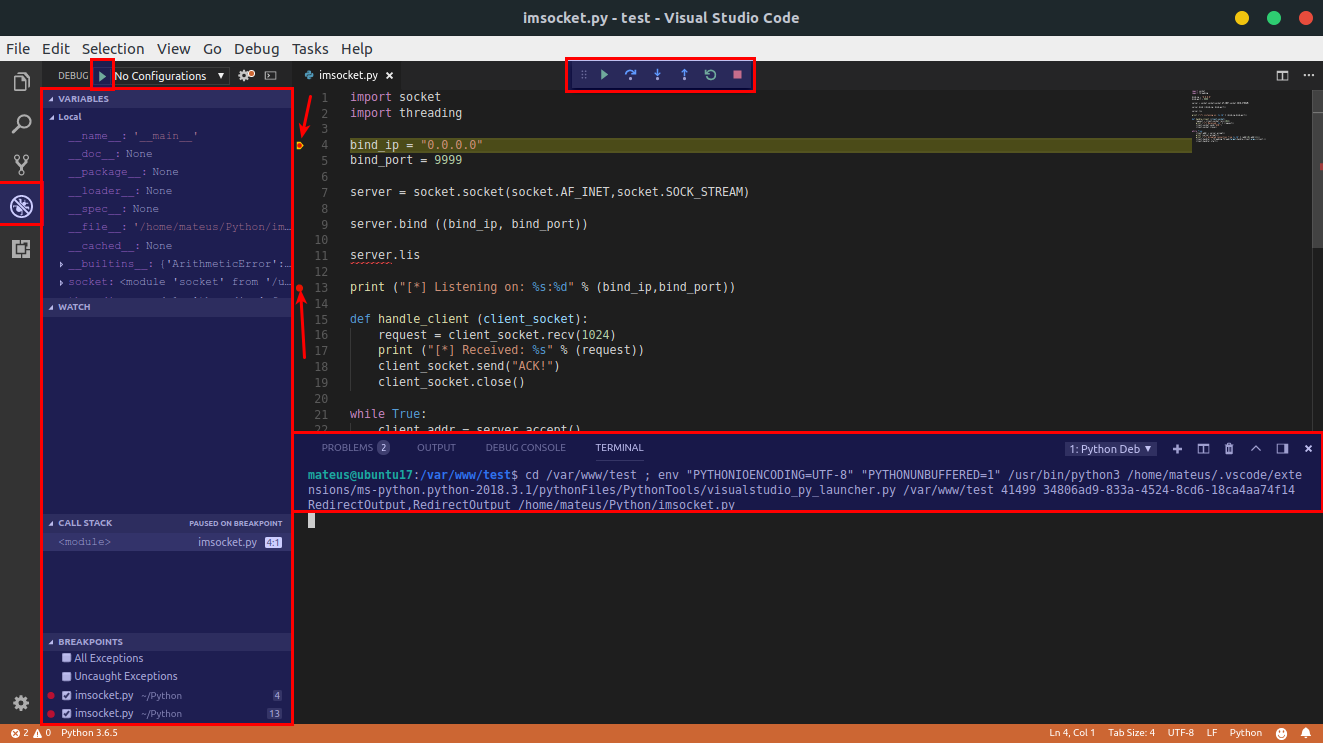Image resolution: width=1323 pixels, height=743 pixels.
Task: Open Debug Console via sidebar header icon
Action: [270, 75]
